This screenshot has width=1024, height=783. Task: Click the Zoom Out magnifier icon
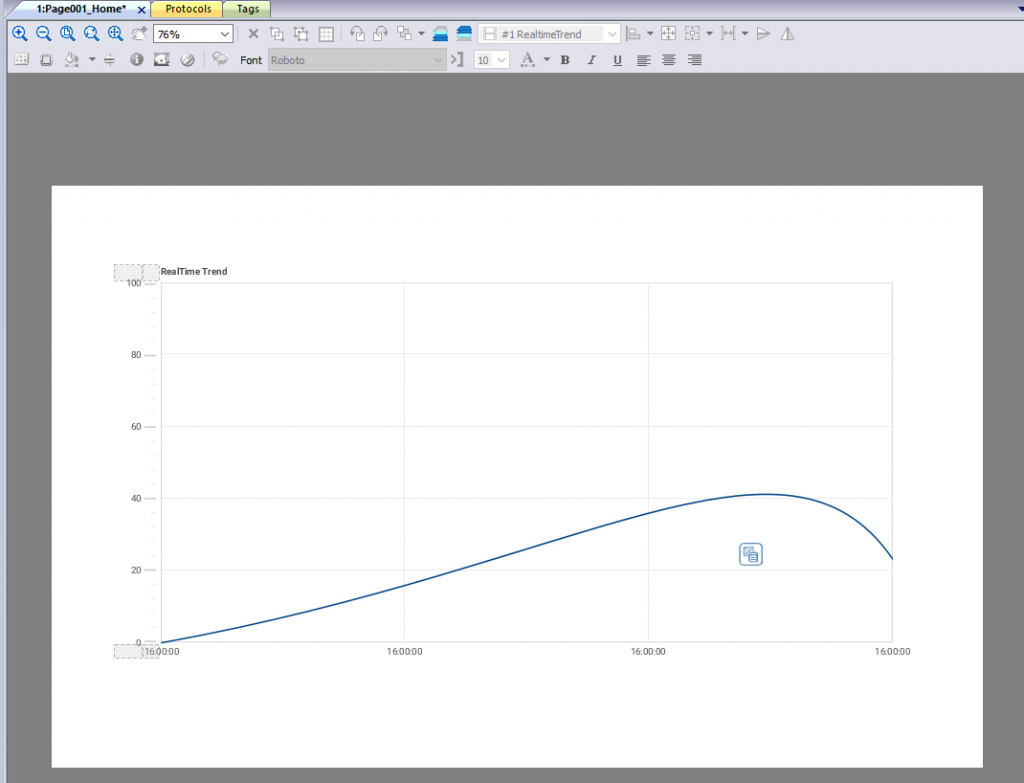[44, 34]
